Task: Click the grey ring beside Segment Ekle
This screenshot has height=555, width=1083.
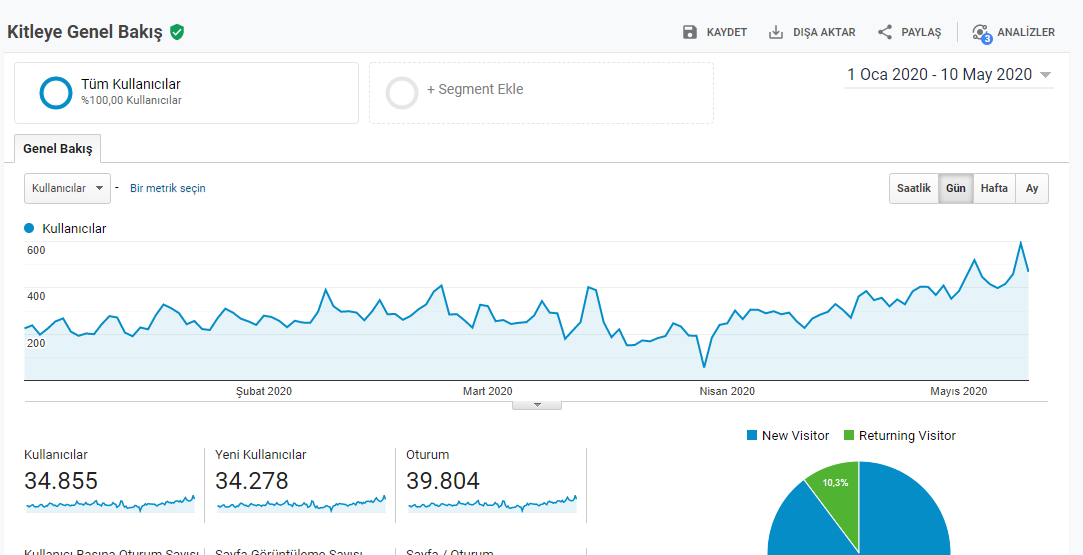Action: pos(402,93)
